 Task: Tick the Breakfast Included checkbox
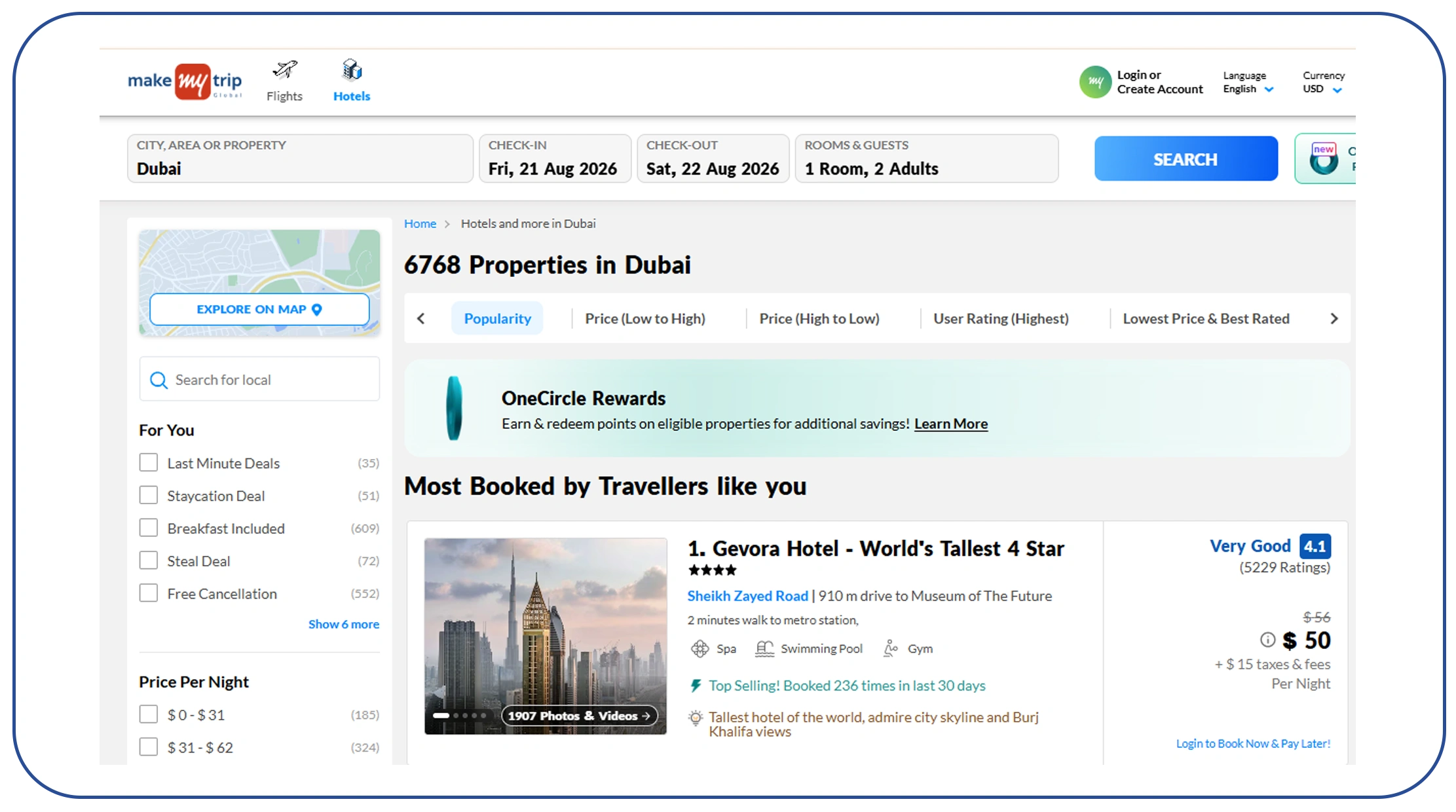coord(149,528)
